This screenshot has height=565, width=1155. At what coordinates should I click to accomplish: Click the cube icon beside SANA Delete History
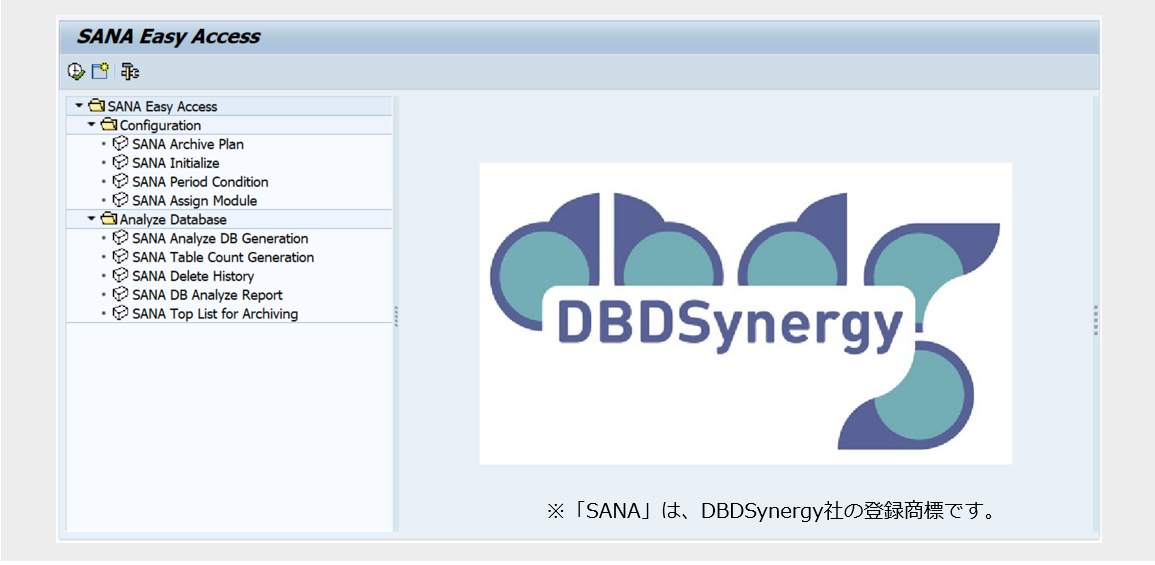(x=120, y=276)
